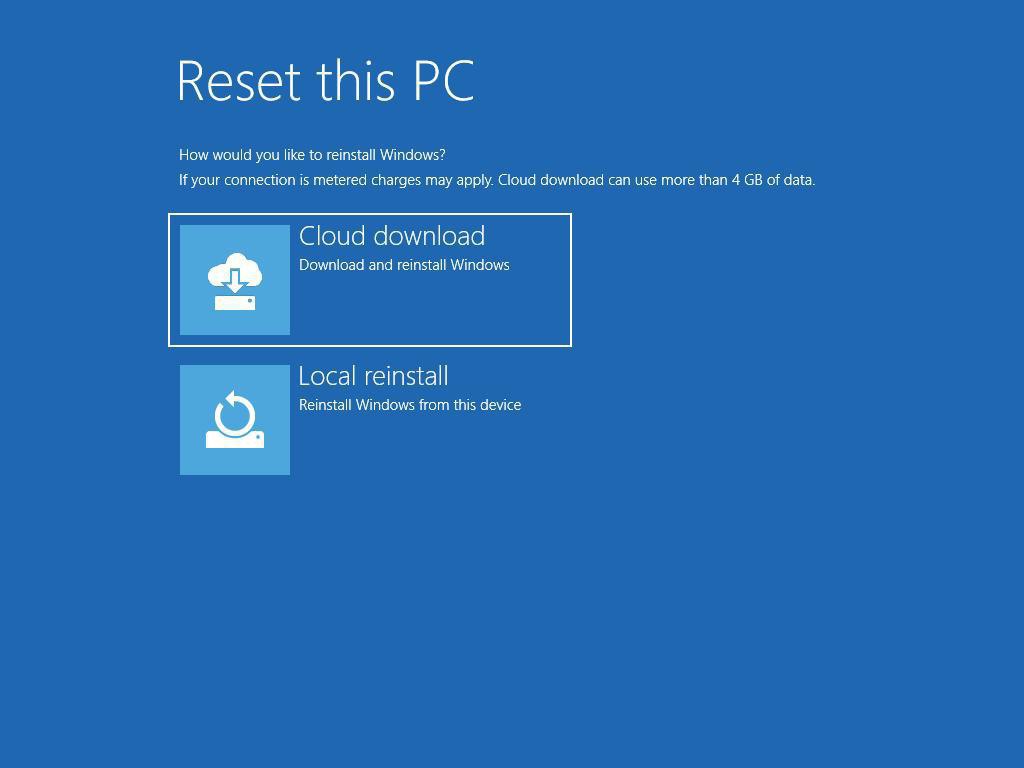1024x768 pixels.
Task: Select the highlighted Cloud download option box
Action: pyautogui.click(x=370, y=280)
